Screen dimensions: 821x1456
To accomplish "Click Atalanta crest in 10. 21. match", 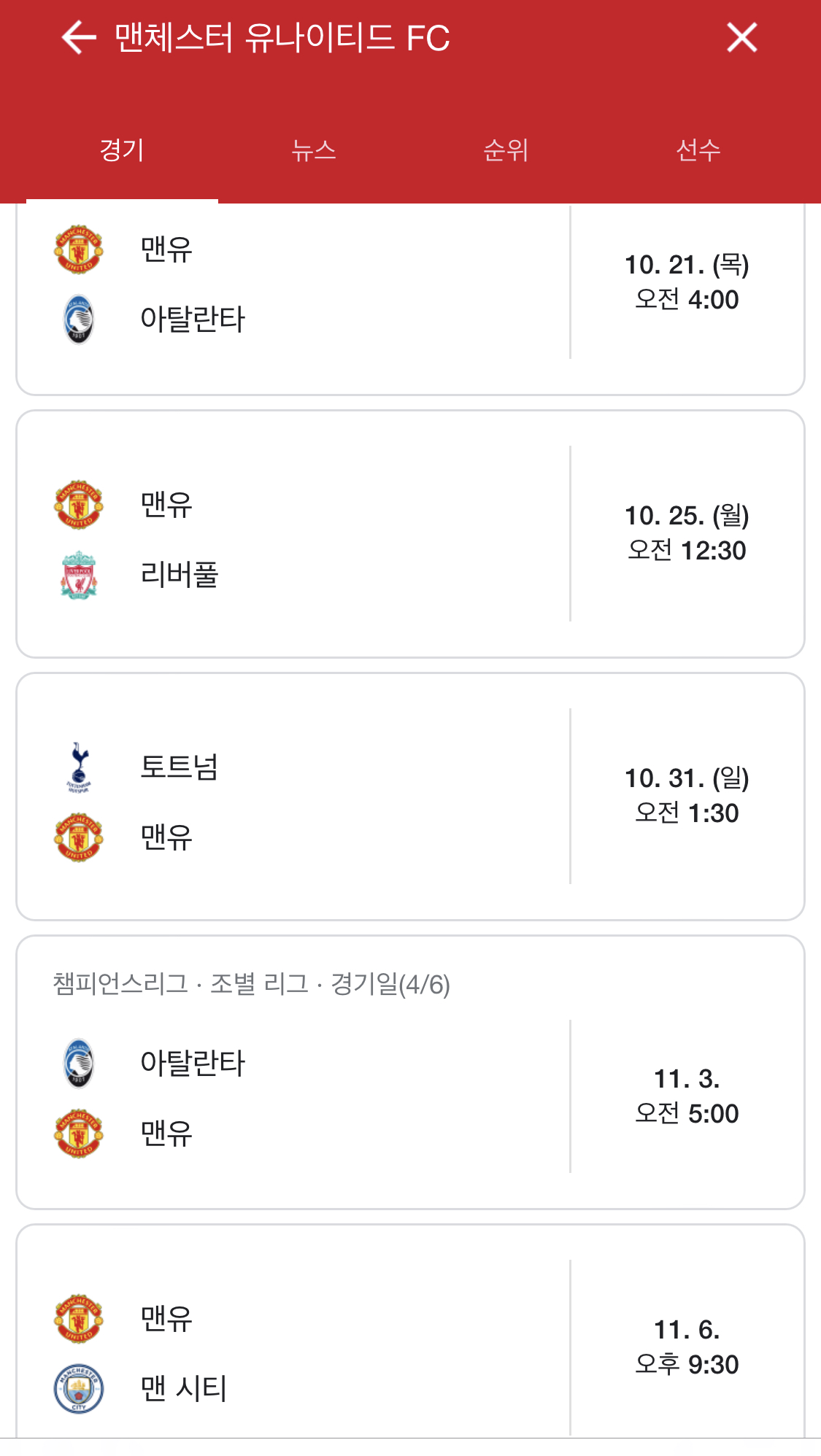I will coord(79,320).
